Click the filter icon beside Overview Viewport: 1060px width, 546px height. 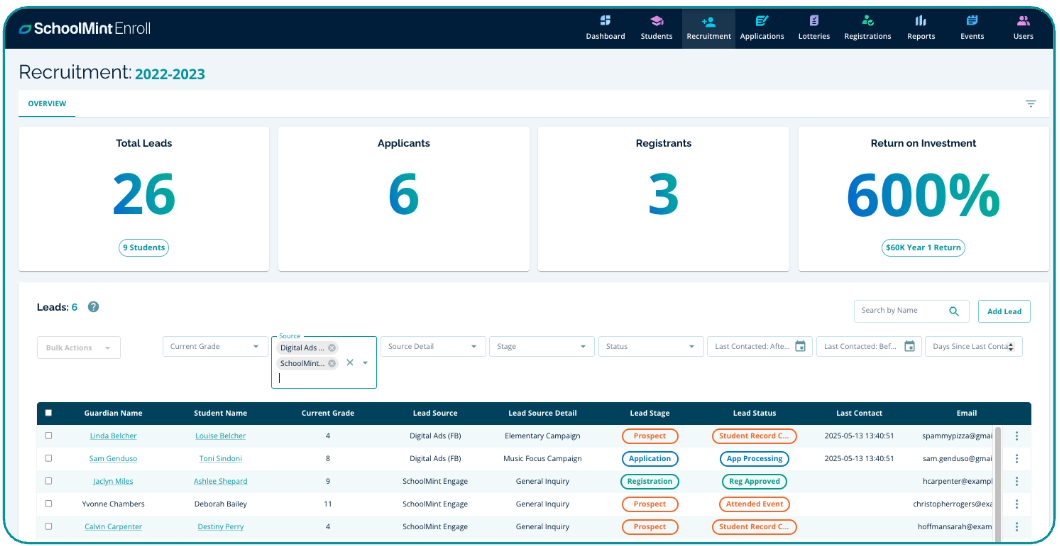[1030, 104]
